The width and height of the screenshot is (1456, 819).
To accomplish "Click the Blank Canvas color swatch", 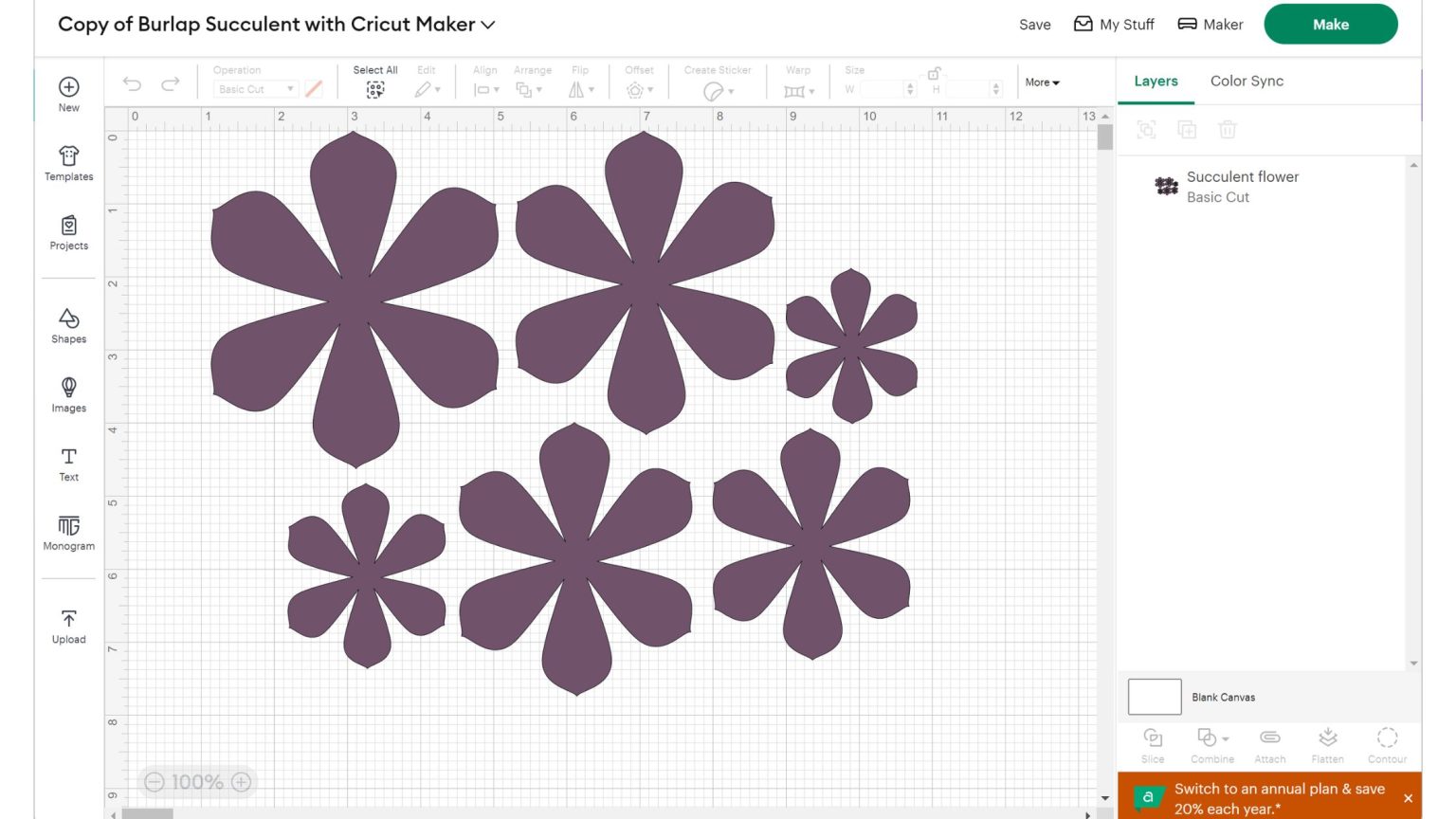I will pos(1154,697).
